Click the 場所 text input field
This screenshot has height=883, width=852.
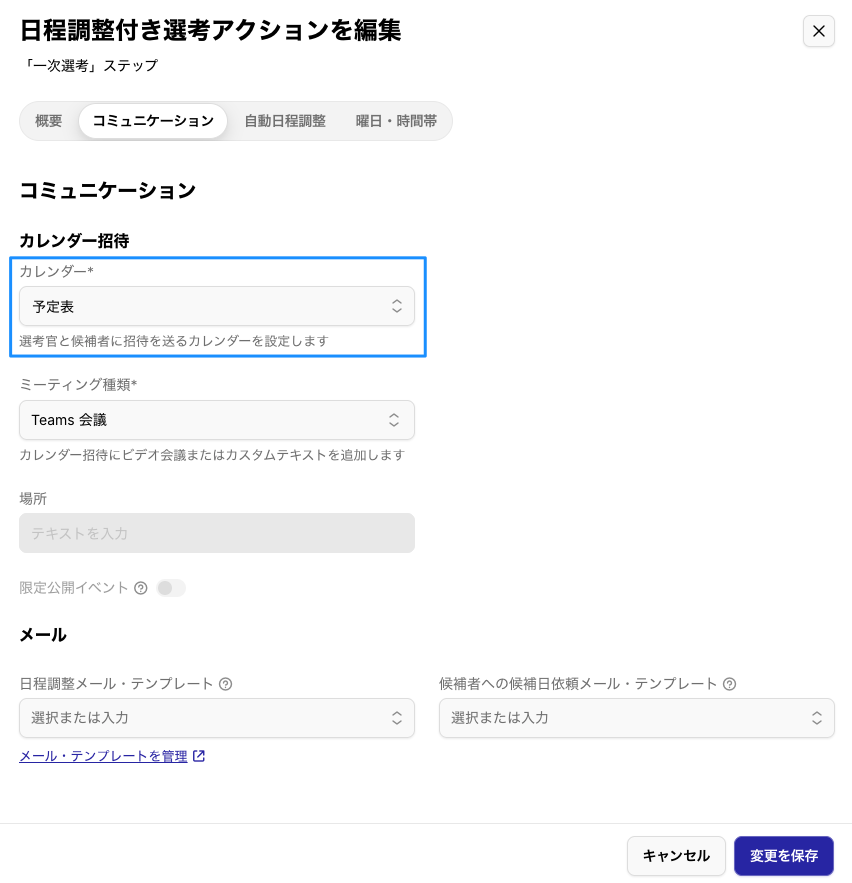pos(216,533)
